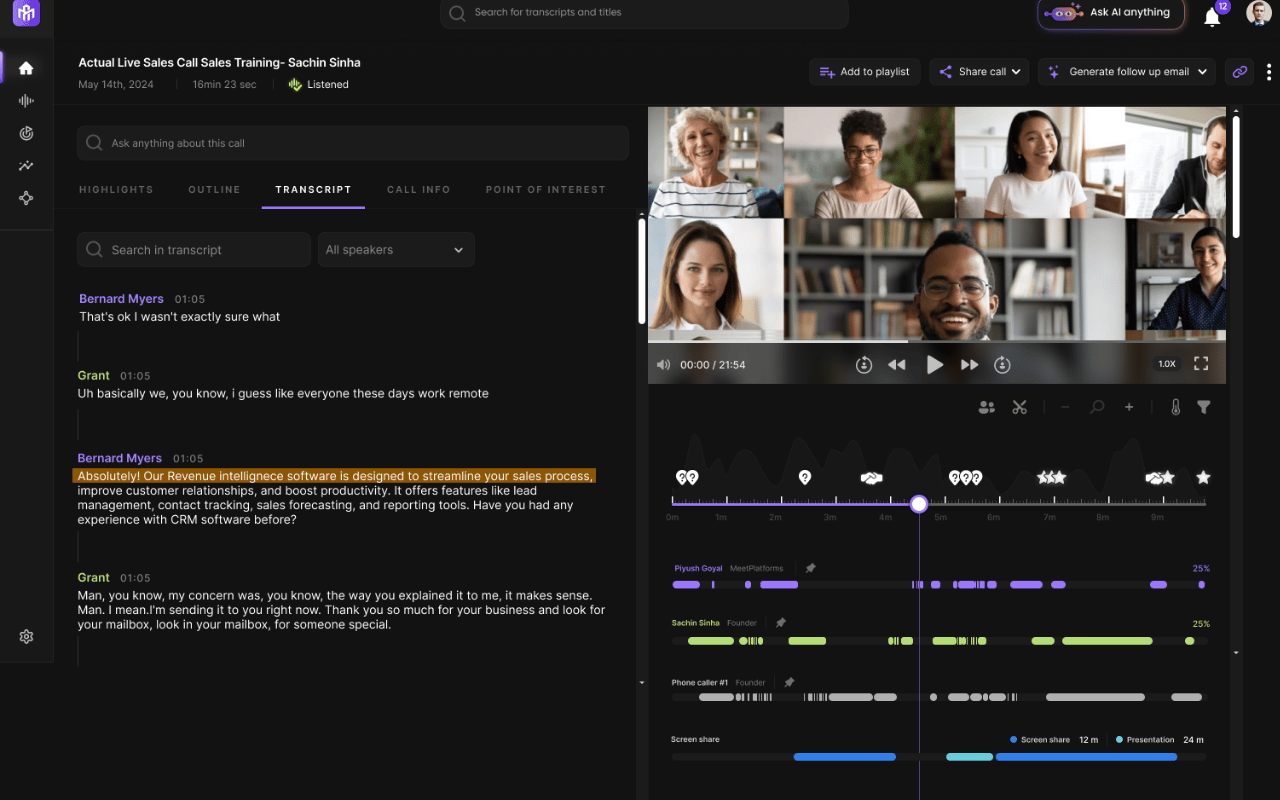This screenshot has width=1280, height=800.
Task: Mute the video volume speaker
Action: pyautogui.click(x=663, y=365)
